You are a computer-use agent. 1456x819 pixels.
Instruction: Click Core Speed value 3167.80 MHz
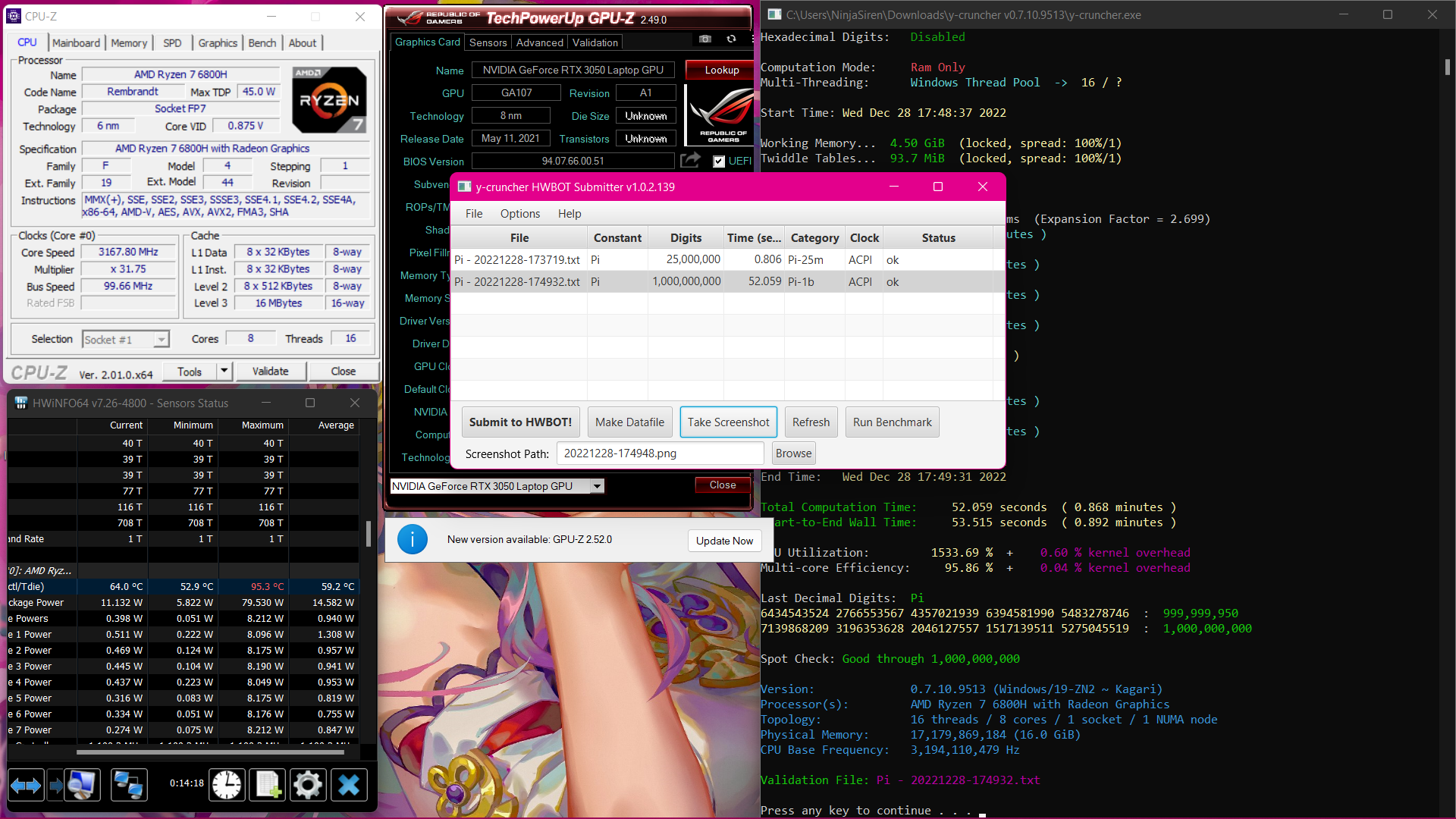click(x=128, y=252)
